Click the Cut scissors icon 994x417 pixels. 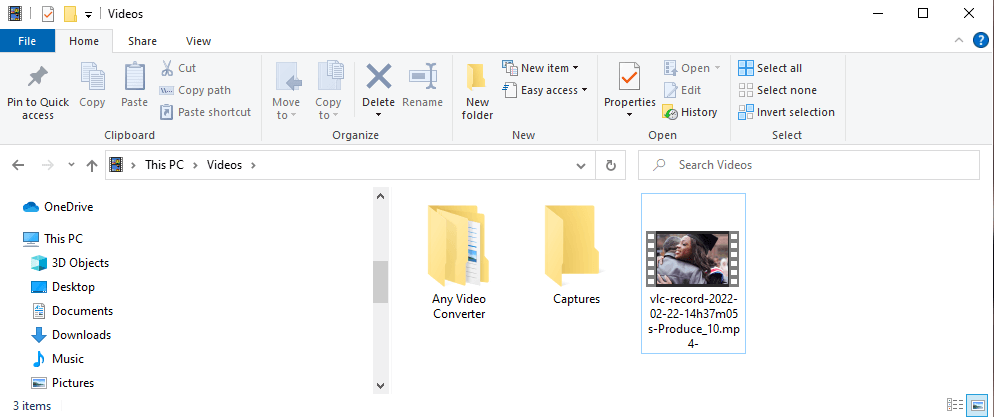pos(167,68)
